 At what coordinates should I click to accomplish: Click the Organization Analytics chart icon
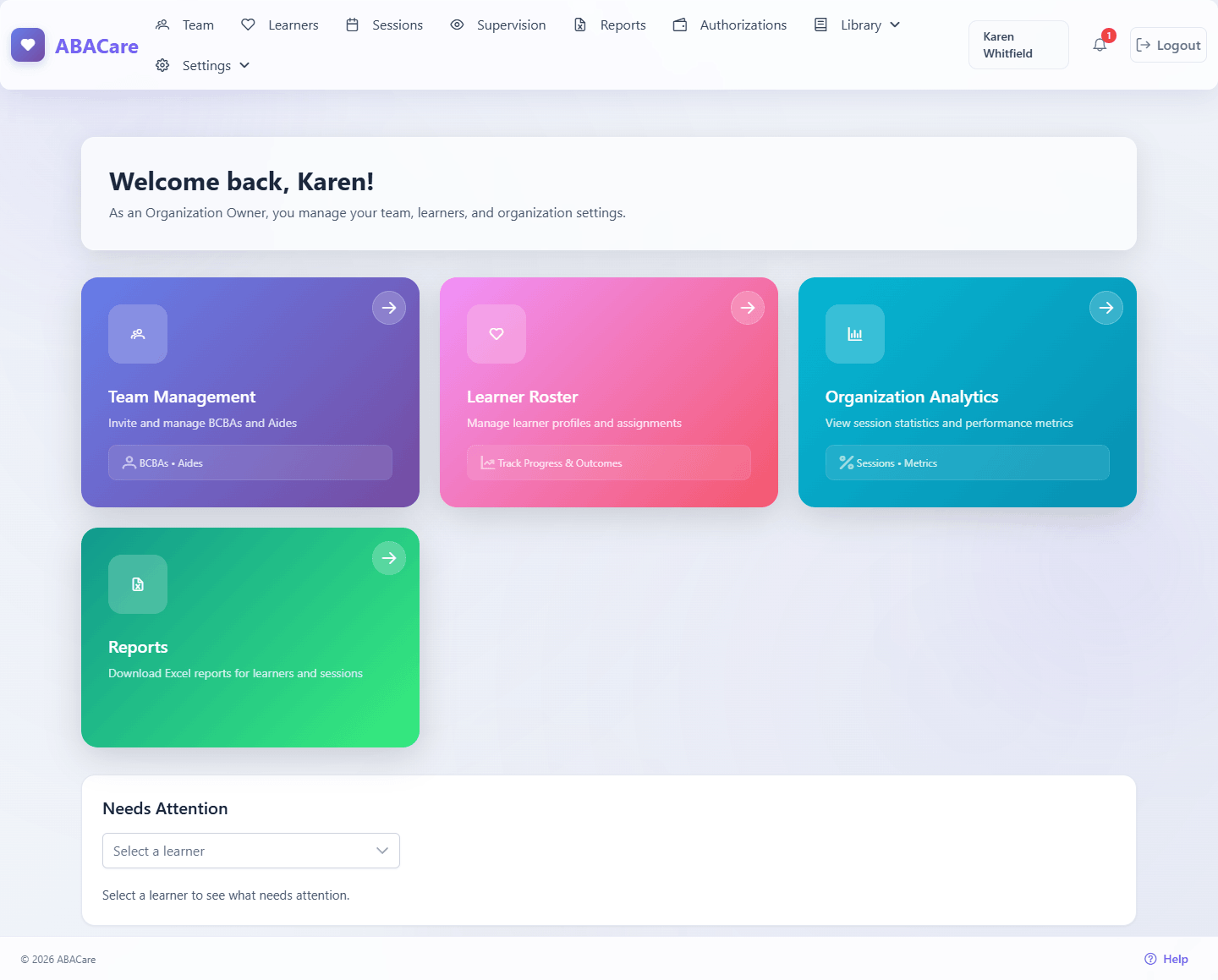(x=855, y=334)
